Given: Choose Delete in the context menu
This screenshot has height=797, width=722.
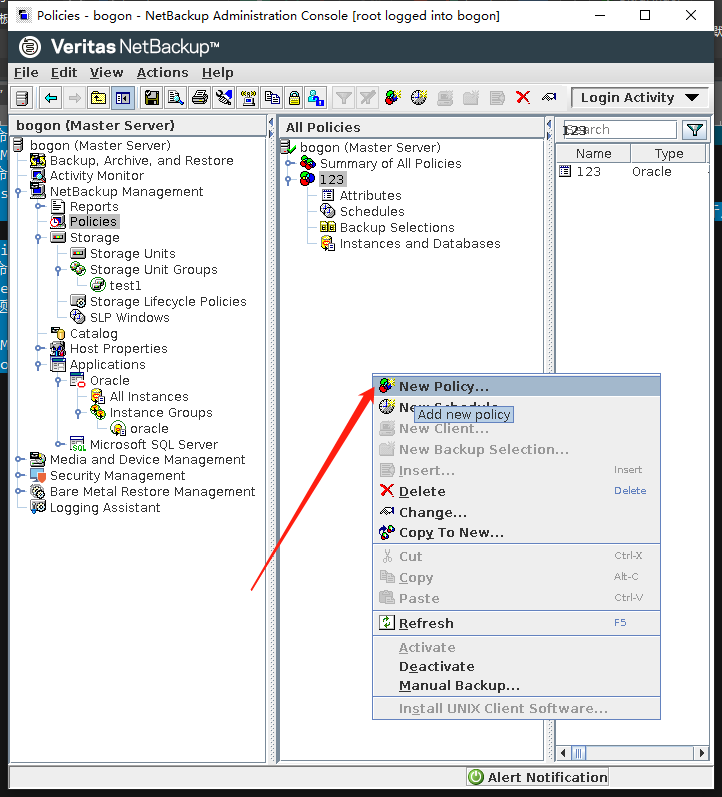Looking at the screenshot, I should tap(517, 491).
